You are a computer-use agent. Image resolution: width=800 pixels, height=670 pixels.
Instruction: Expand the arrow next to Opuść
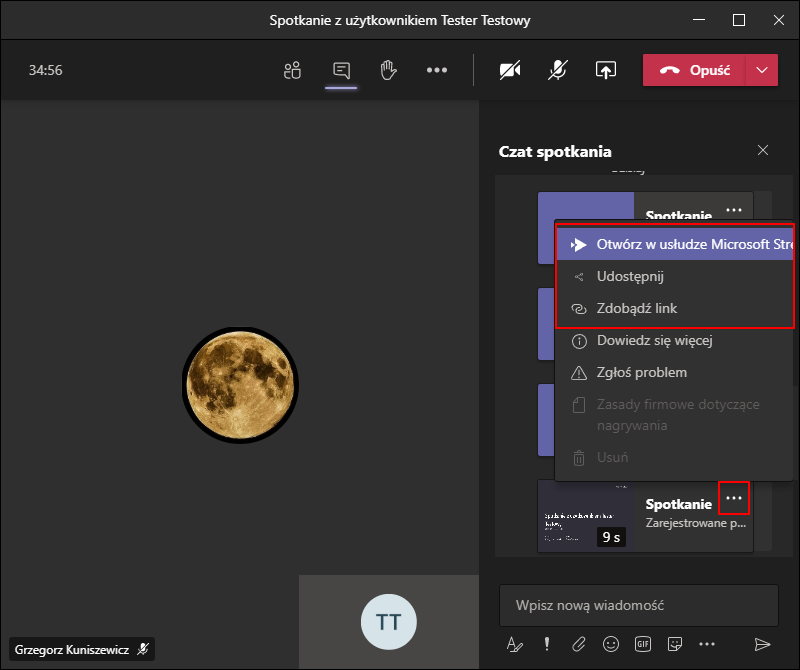click(x=762, y=70)
